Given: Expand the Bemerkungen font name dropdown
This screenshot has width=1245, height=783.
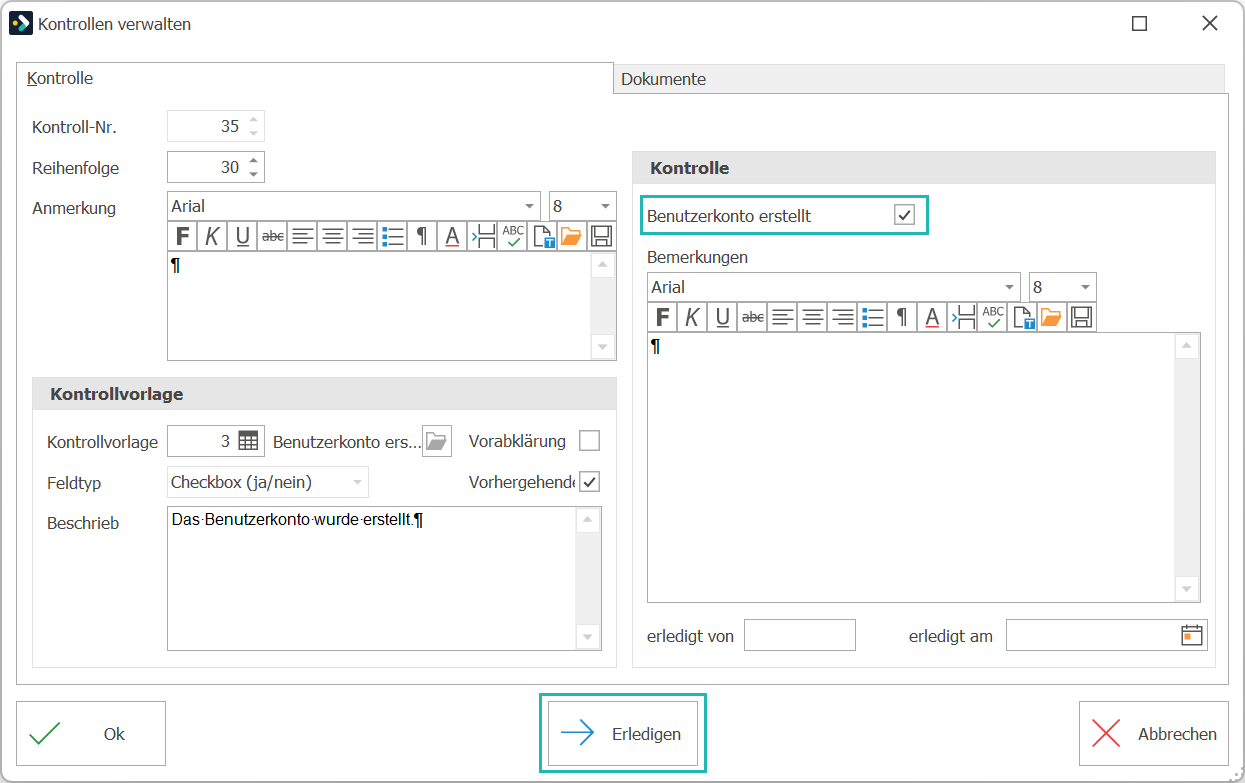Looking at the screenshot, I should pos(1009,287).
